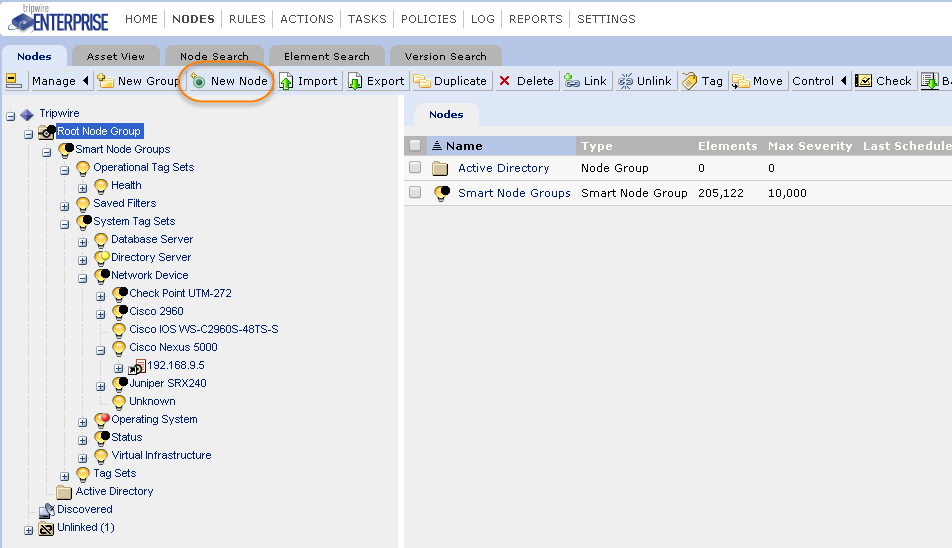The height and width of the screenshot is (548, 952).
Task: Open the Control dropdown menu
Action: [819, 81]
